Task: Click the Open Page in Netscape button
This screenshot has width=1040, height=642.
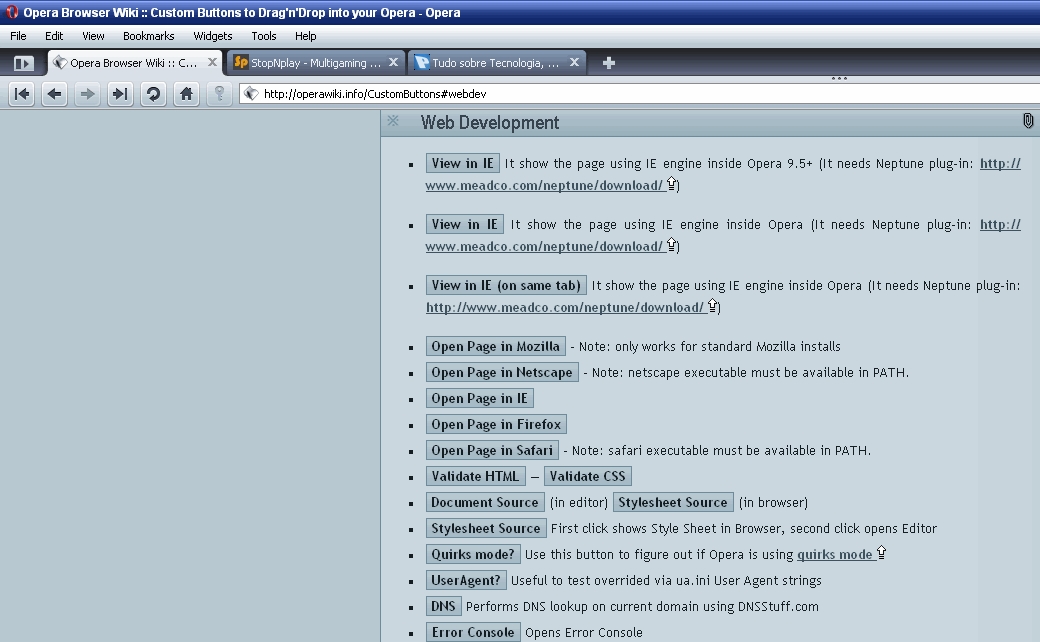Action: point(502,373)
